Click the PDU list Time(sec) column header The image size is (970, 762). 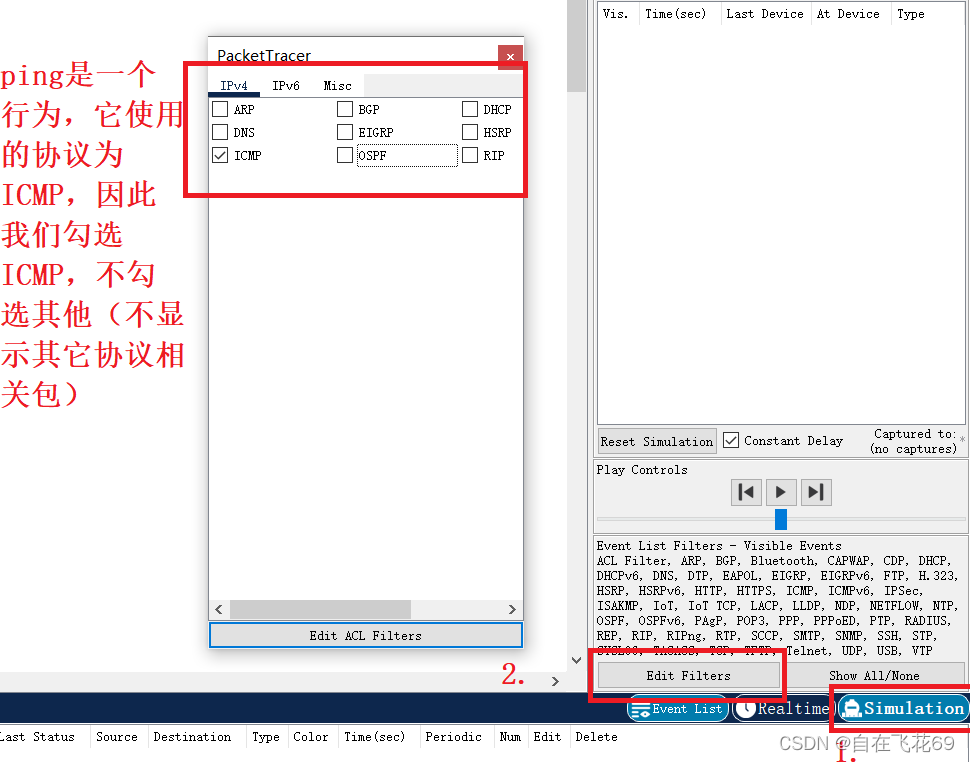coord(379,737)
